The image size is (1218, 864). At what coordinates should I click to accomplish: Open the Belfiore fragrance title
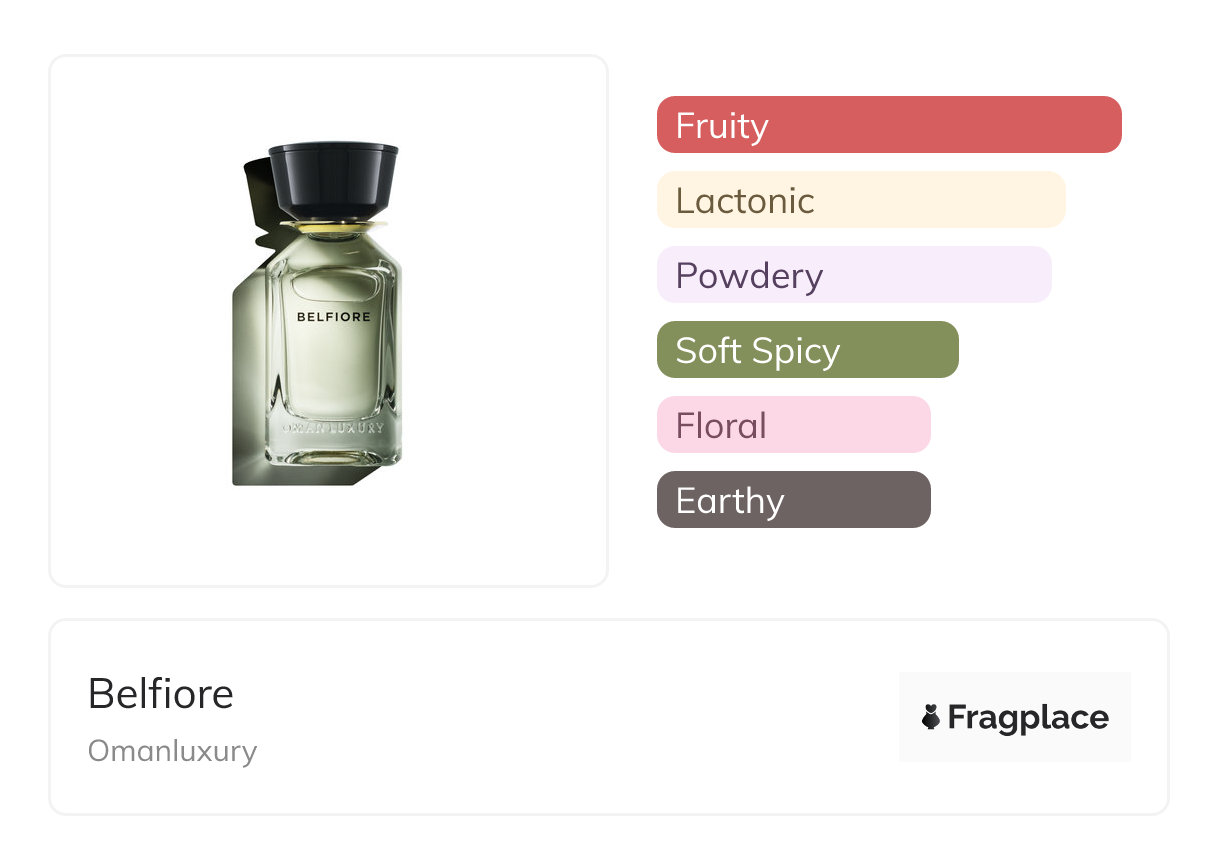pyautogui.click(x=161, y=693)
